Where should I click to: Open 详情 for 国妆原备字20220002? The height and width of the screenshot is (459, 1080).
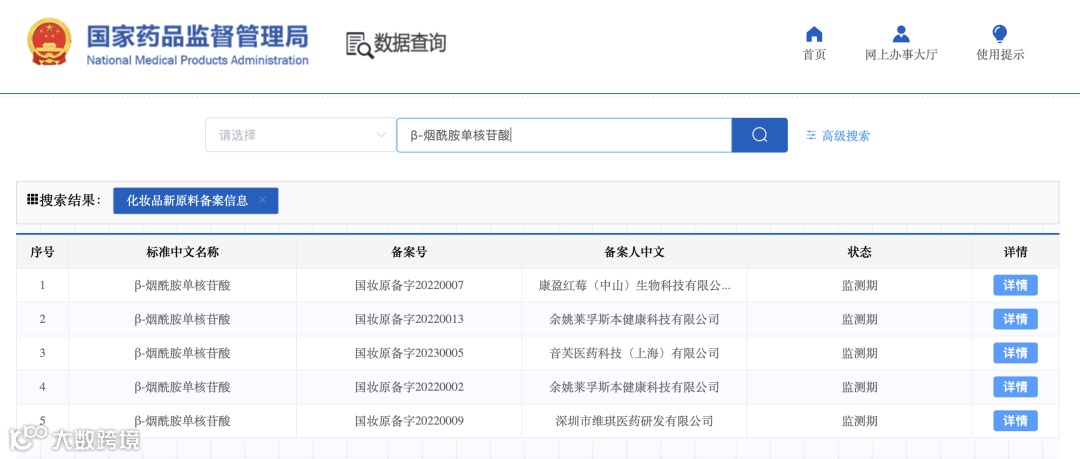click(x=1015, y=387)
